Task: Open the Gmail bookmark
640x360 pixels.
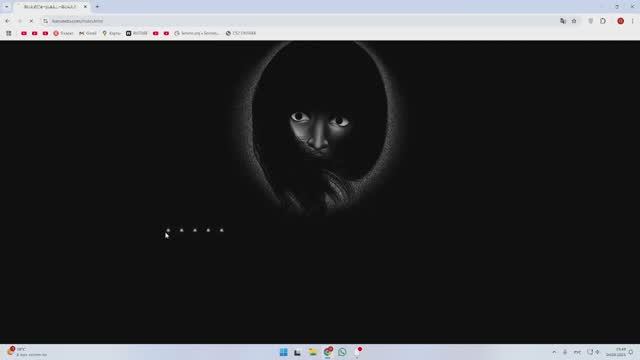Action: (x=88, y=33)
